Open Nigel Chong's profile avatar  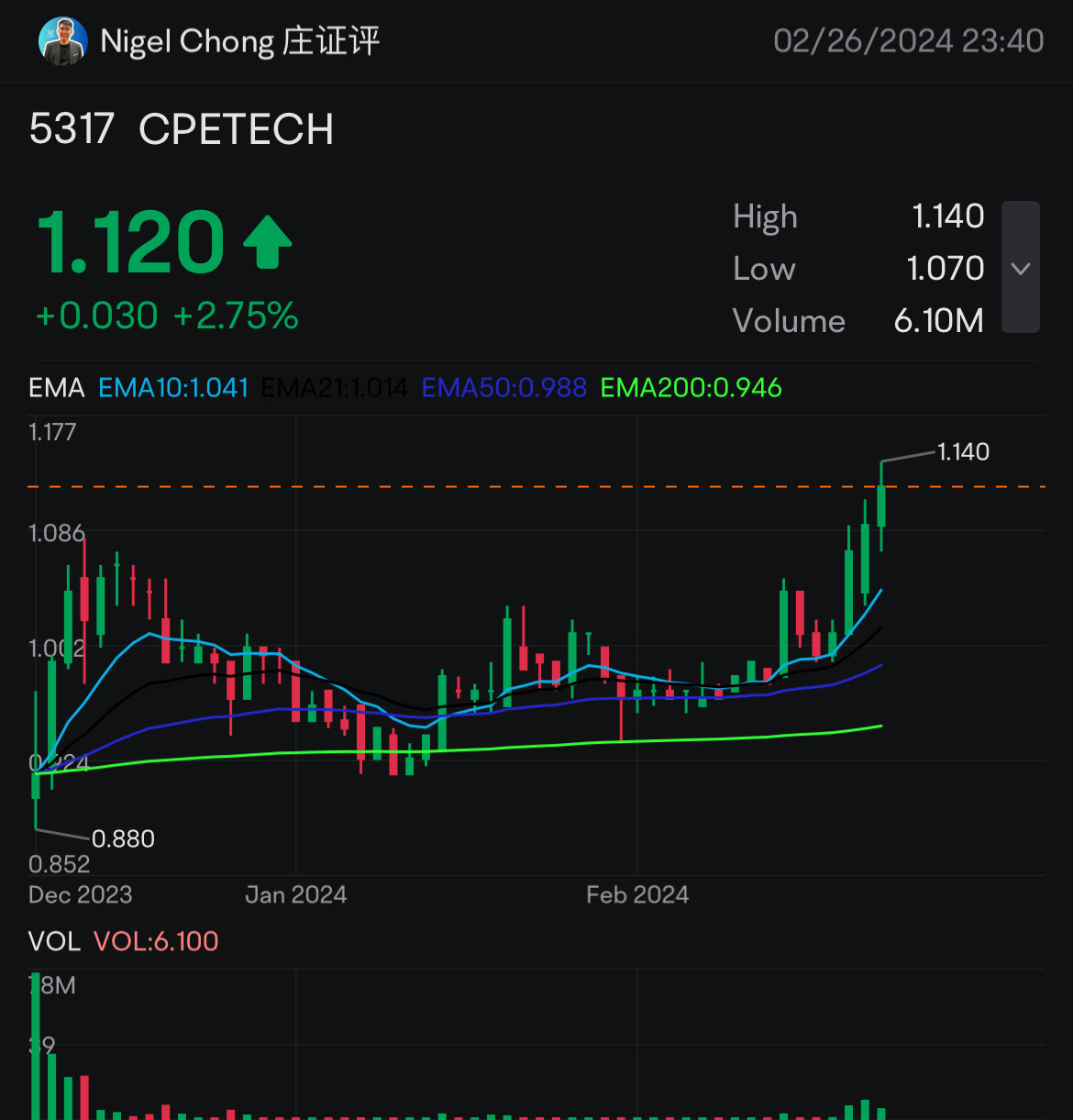(x=62, y=41)
